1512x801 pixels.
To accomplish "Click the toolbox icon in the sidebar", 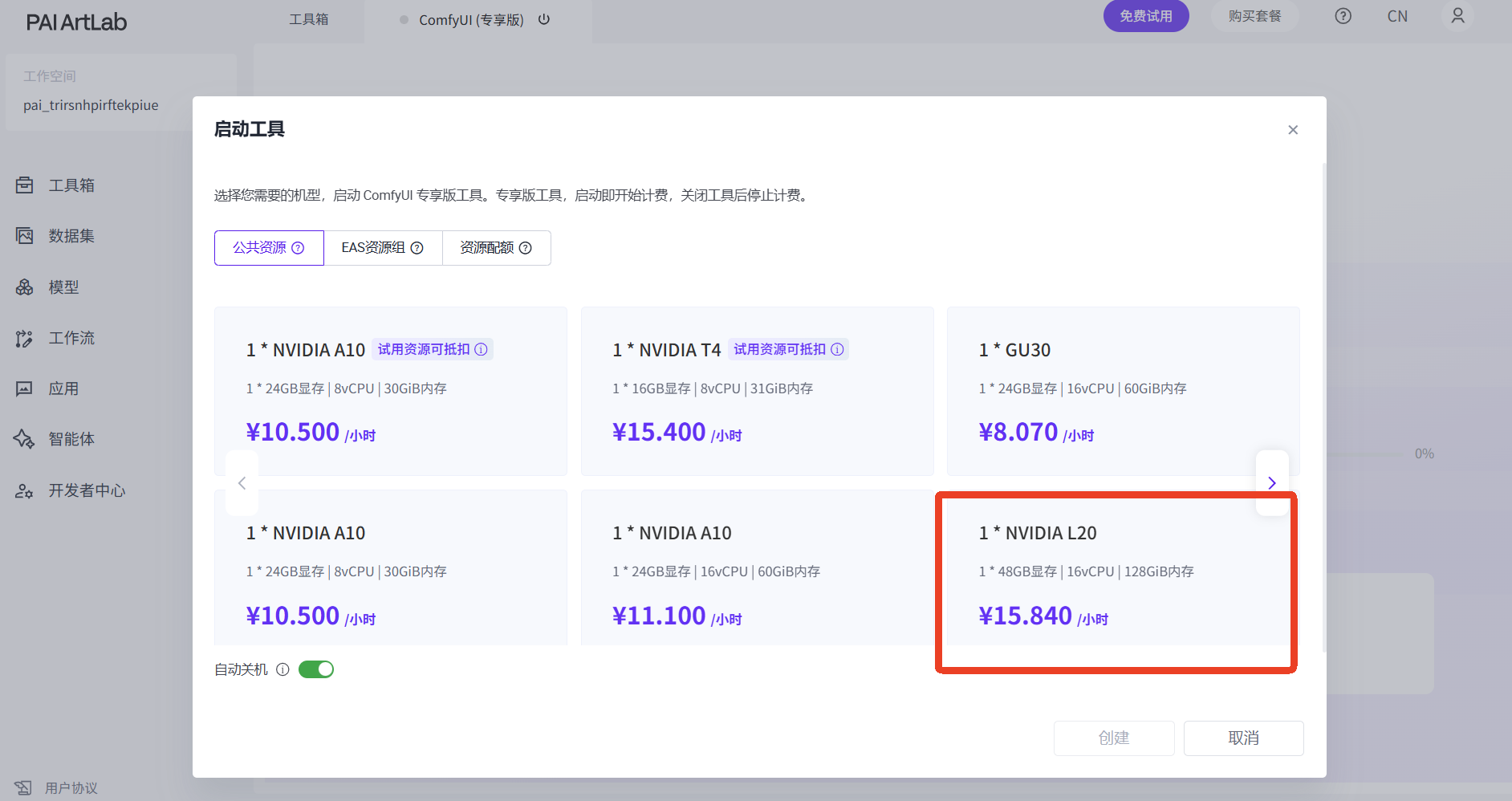I will click(25, 185).
